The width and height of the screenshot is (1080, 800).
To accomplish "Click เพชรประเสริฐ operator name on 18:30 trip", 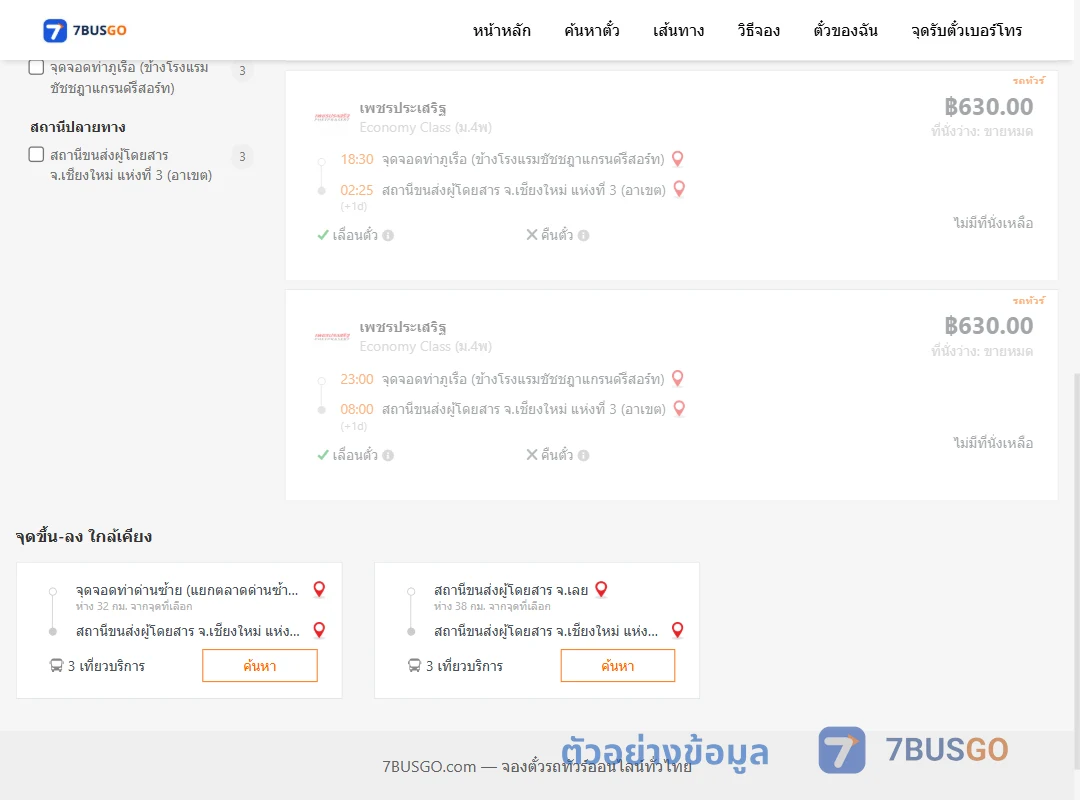I will click(x=403, y=108).
